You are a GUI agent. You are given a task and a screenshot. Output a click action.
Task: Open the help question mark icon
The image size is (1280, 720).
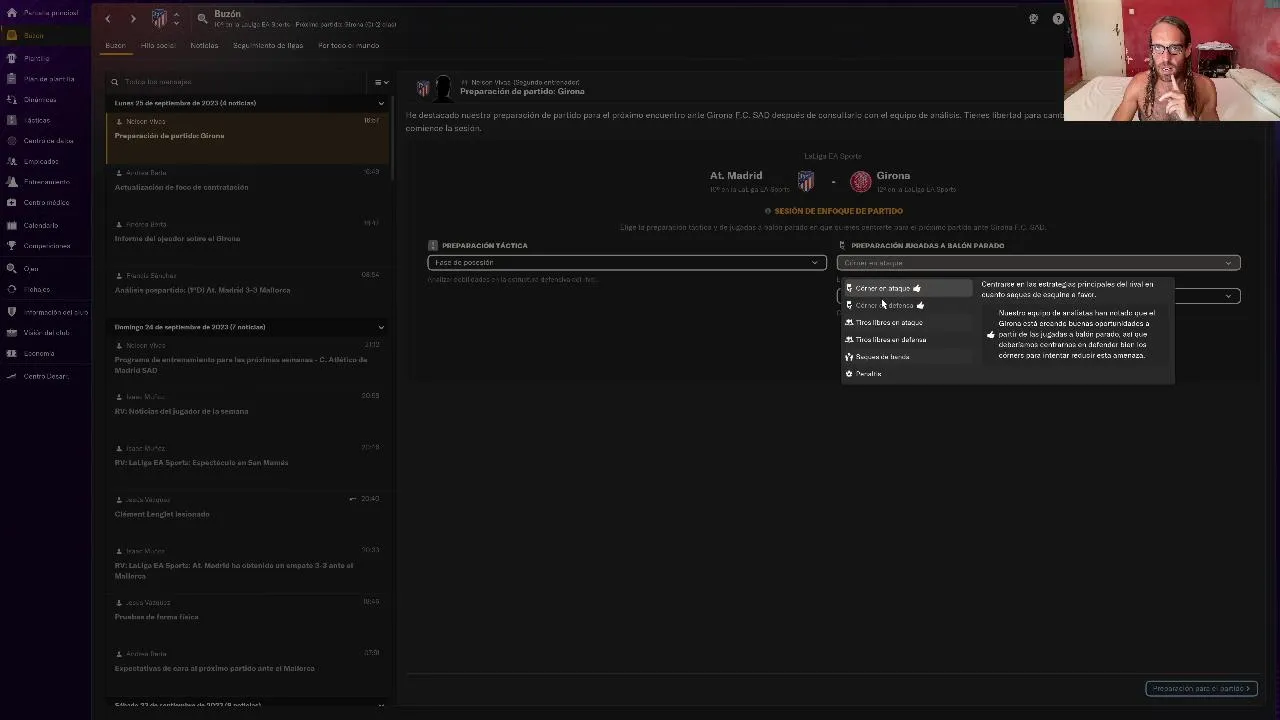click(x=1058, y=18)
